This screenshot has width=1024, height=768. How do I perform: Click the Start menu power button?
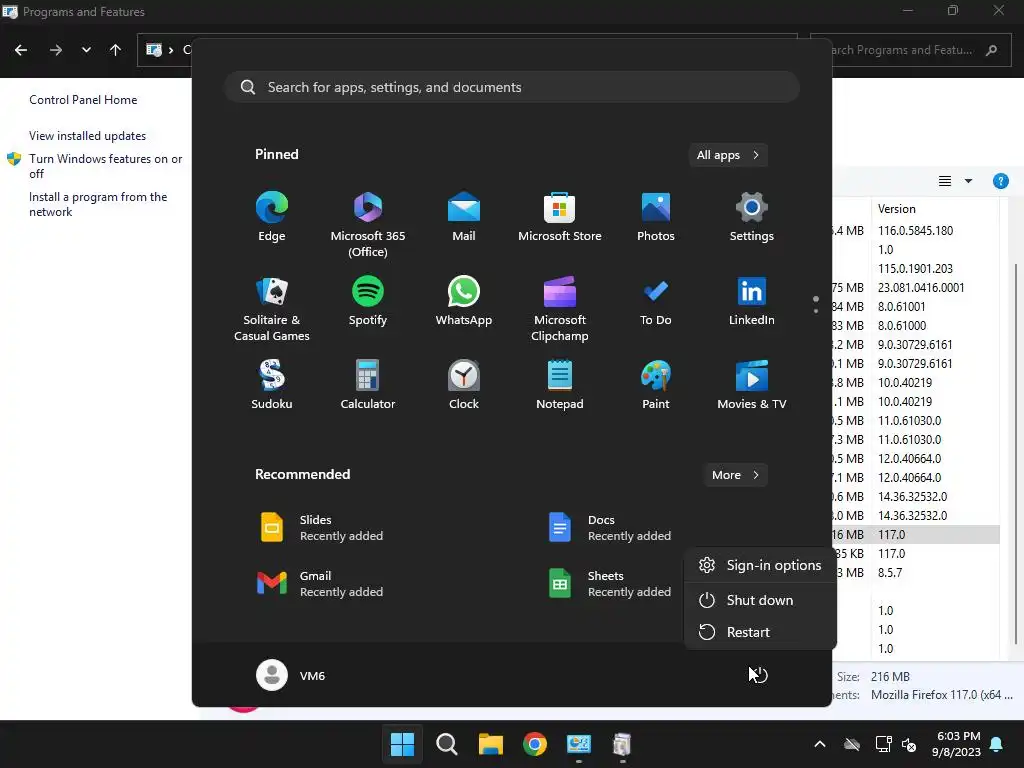759,675
